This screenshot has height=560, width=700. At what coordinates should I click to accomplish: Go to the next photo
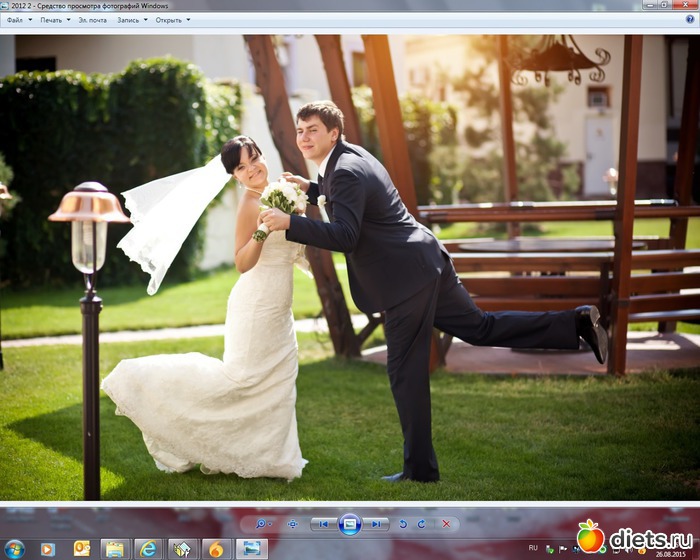(x=375, y=523)
